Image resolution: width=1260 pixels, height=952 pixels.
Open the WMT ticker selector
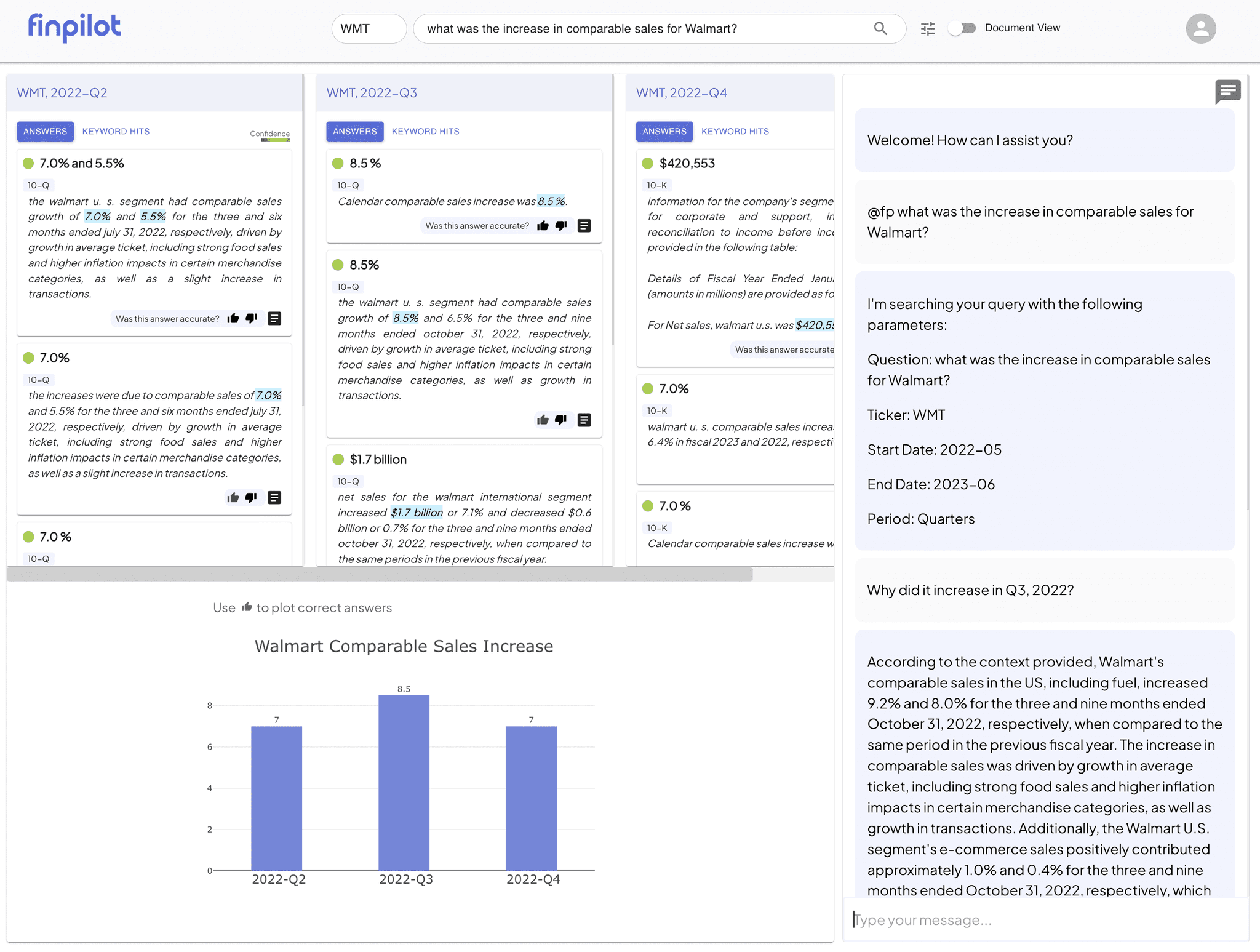click(368, 28)
